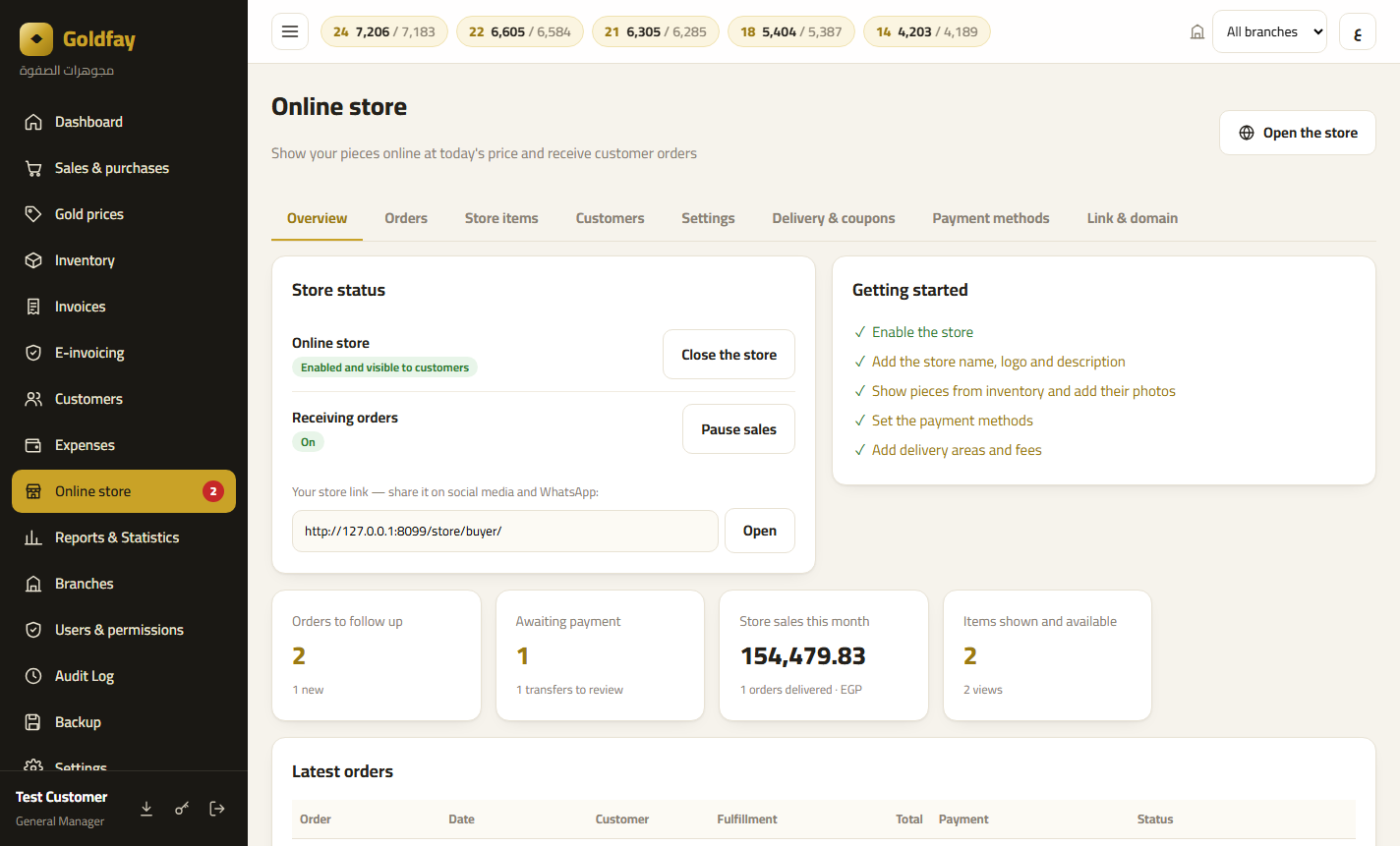Click Close the store button
Image resolution: width=1400 pixels, height=846 pixels.
point(729,355)
